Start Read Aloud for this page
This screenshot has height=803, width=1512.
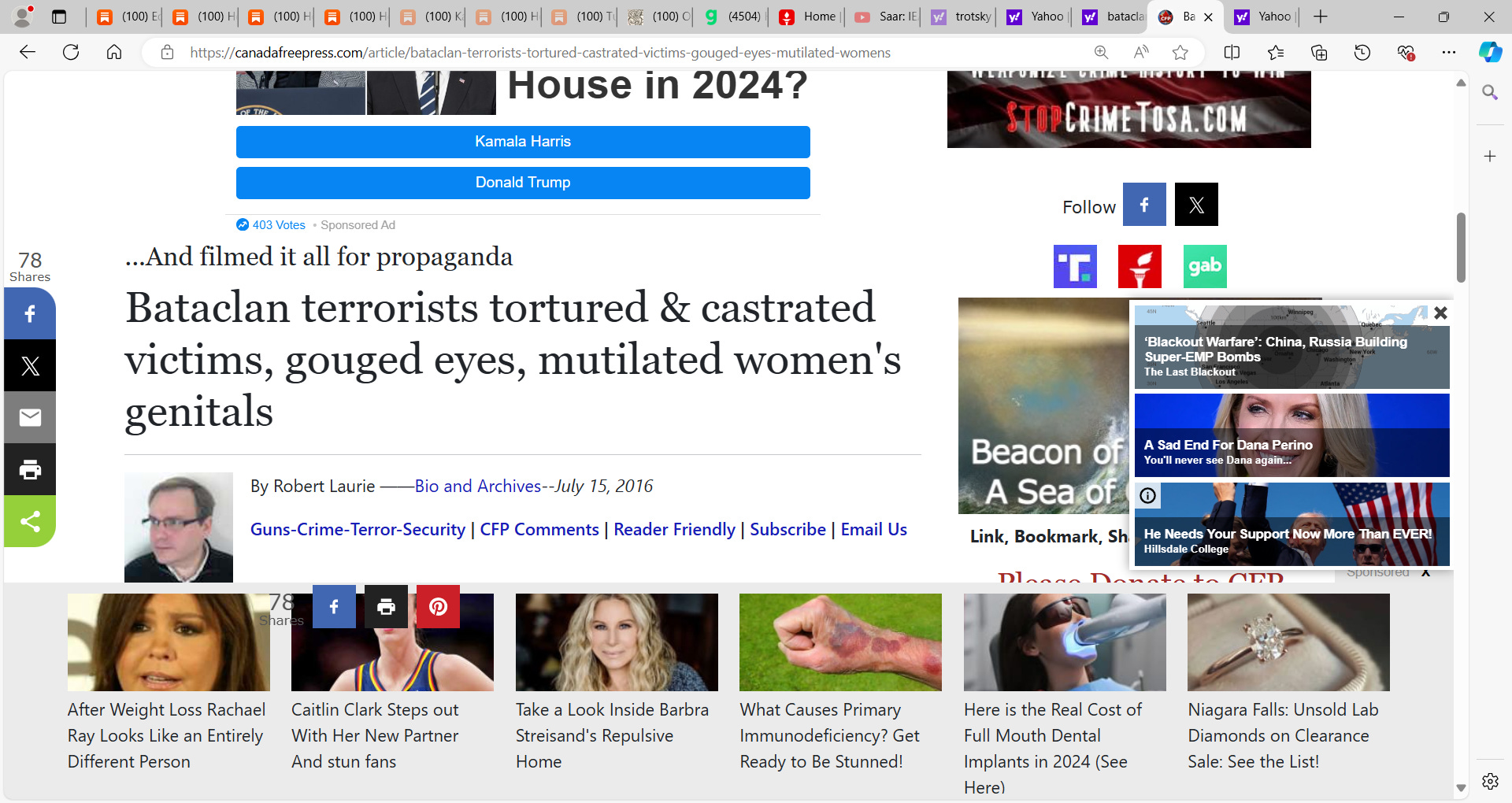pos(1140,53)
